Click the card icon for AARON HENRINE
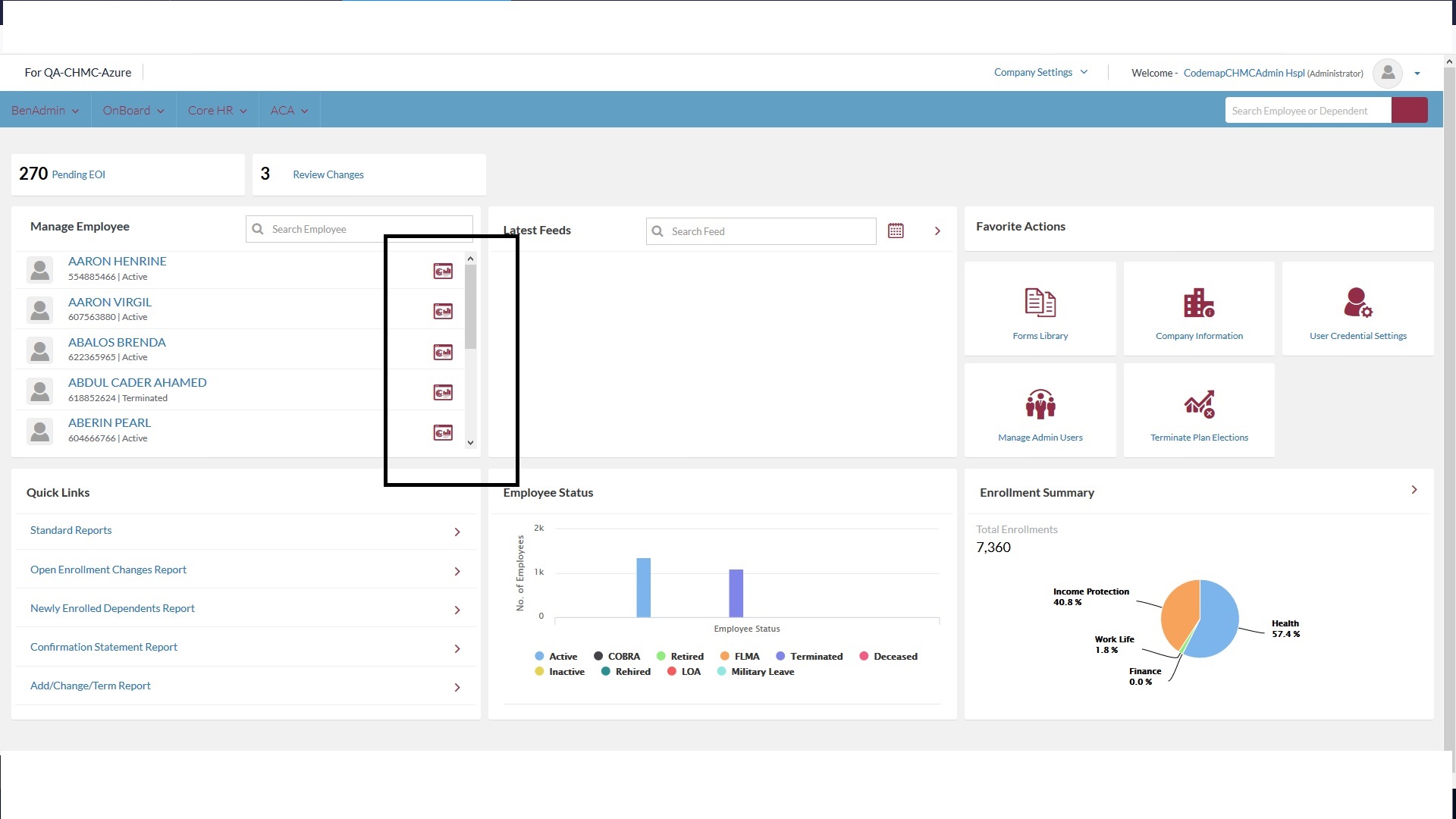This screenshot has height=819, width=1456. pos(443,271)
